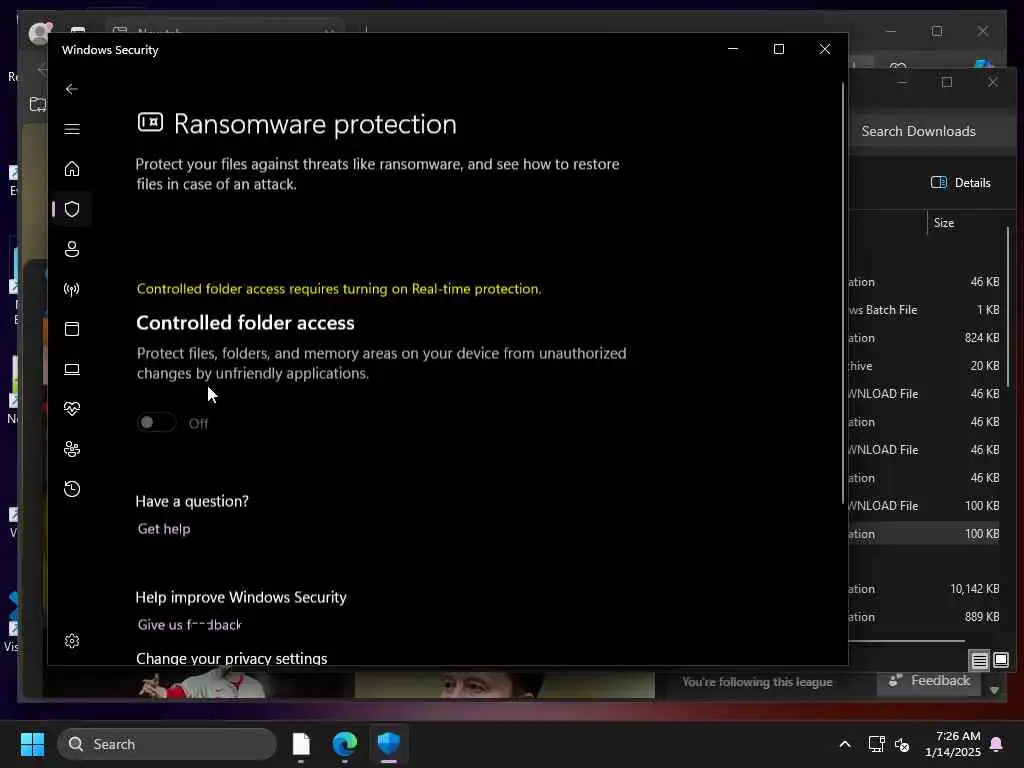This screenshot has width=1024, height=768.
Task: Click the browser profile avatar icon
Action: (40, 33)
